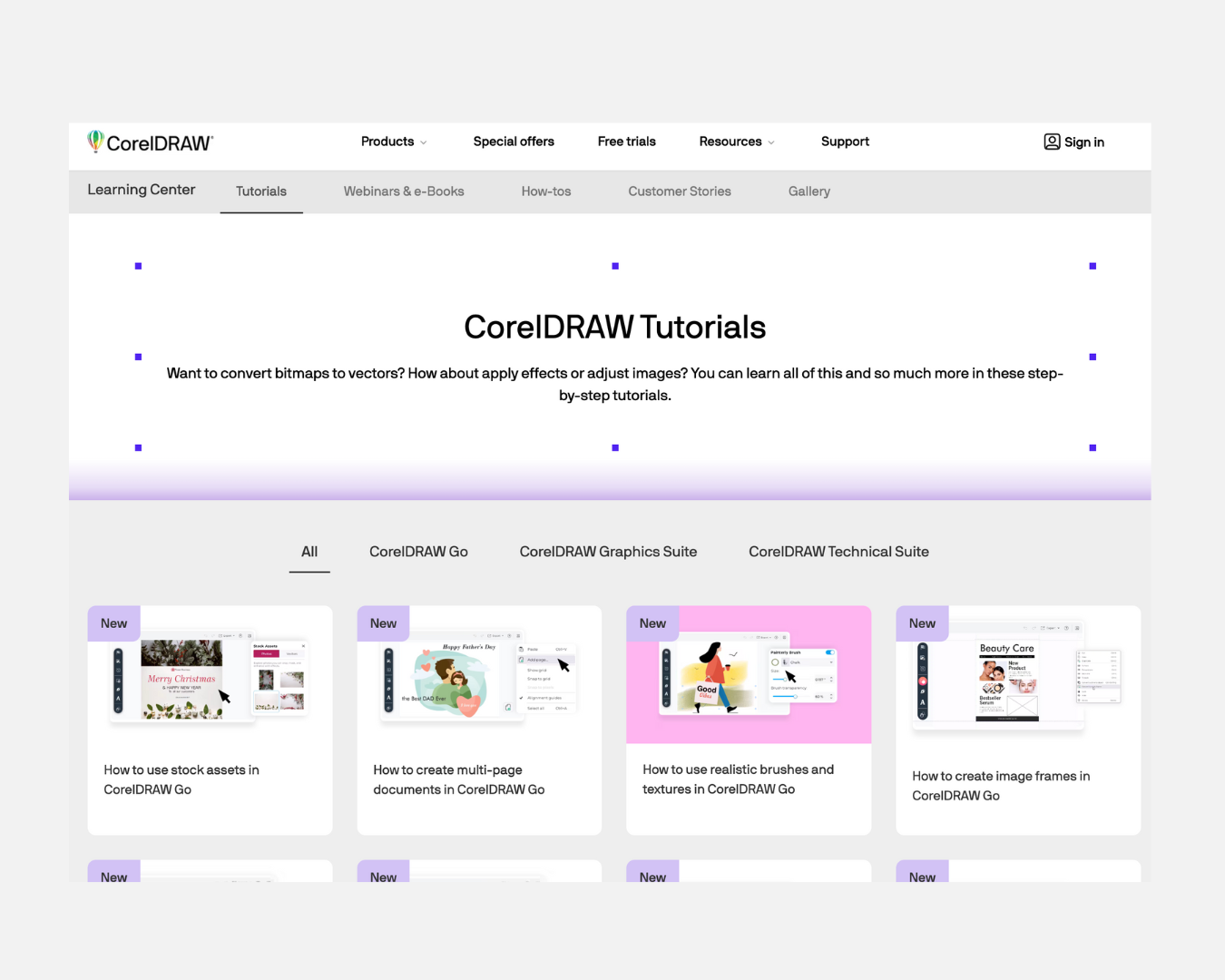Screen dimensions: 1225x980
Task: Open the Support page
Action: point(845,142)
